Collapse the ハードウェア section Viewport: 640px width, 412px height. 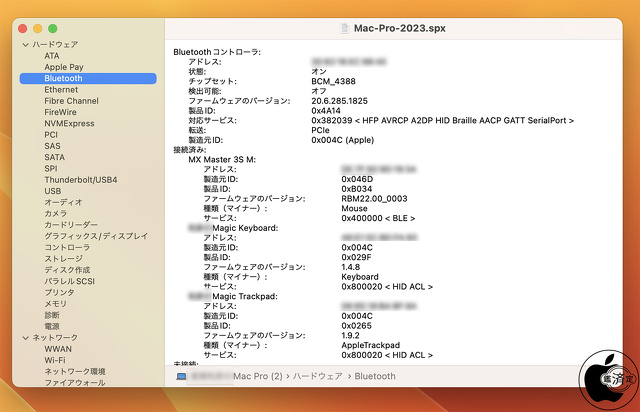26,45
